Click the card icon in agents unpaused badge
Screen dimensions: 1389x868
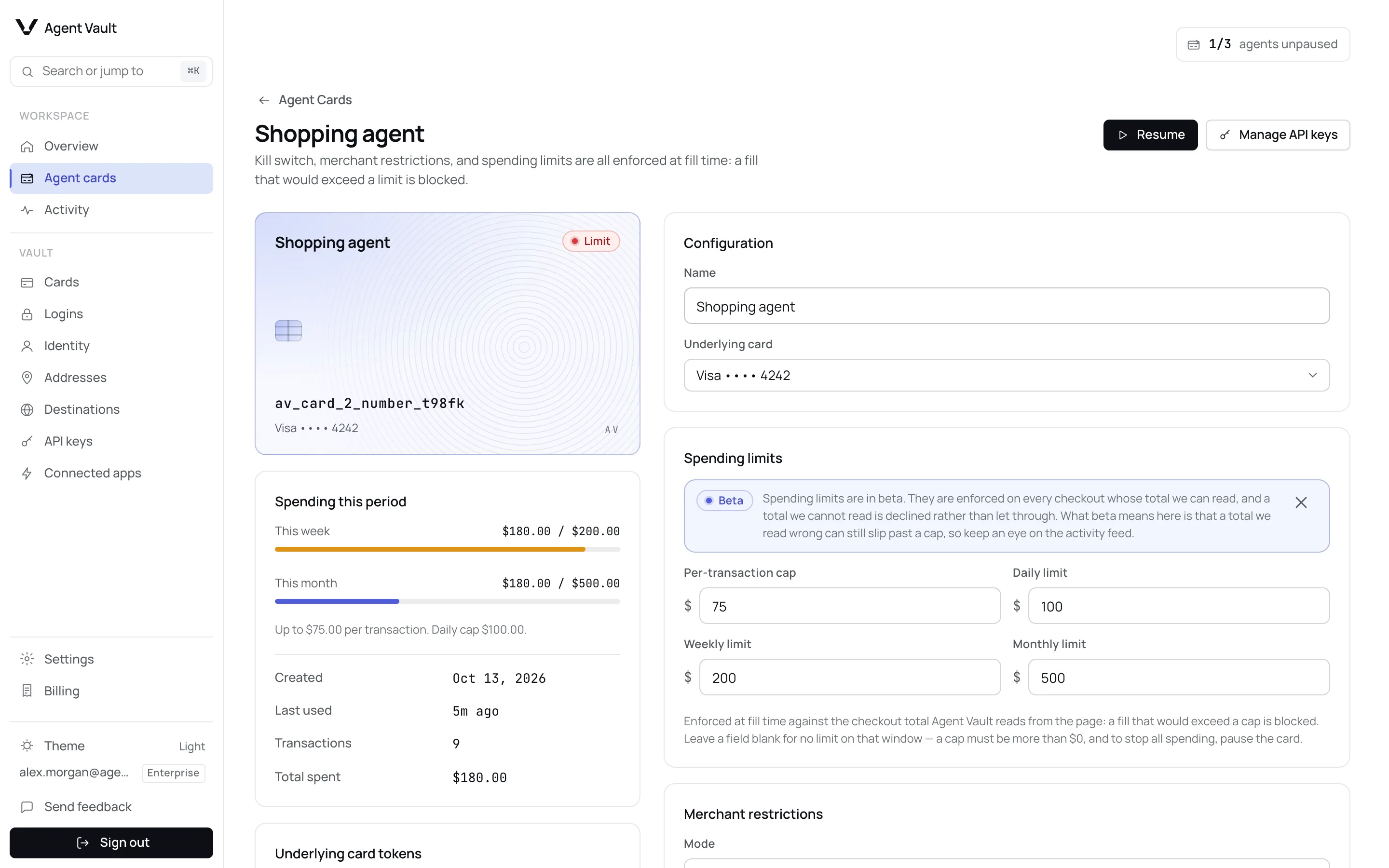point(1193,45)
